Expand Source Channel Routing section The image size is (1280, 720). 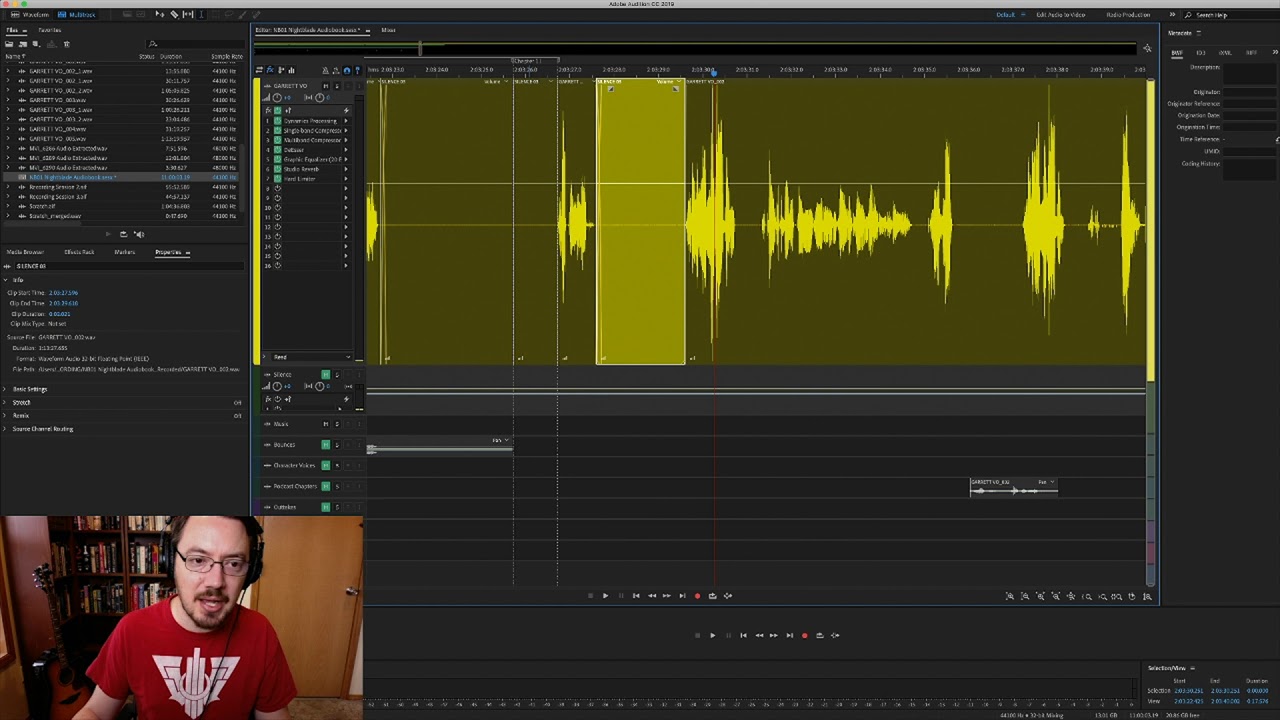tap(5, 429)
